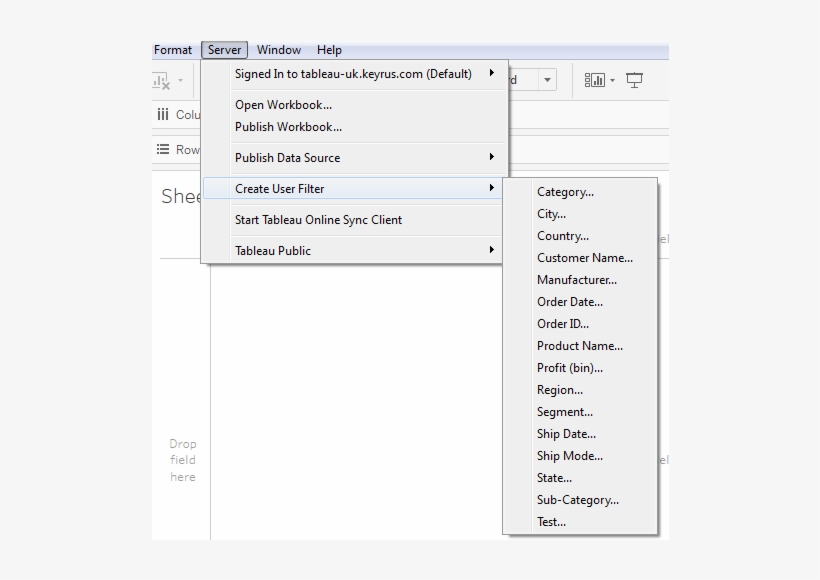The width and height of the screenshot is (820, 580).
Task: Click the Rows shelf icon
Action: click(163, 150)
